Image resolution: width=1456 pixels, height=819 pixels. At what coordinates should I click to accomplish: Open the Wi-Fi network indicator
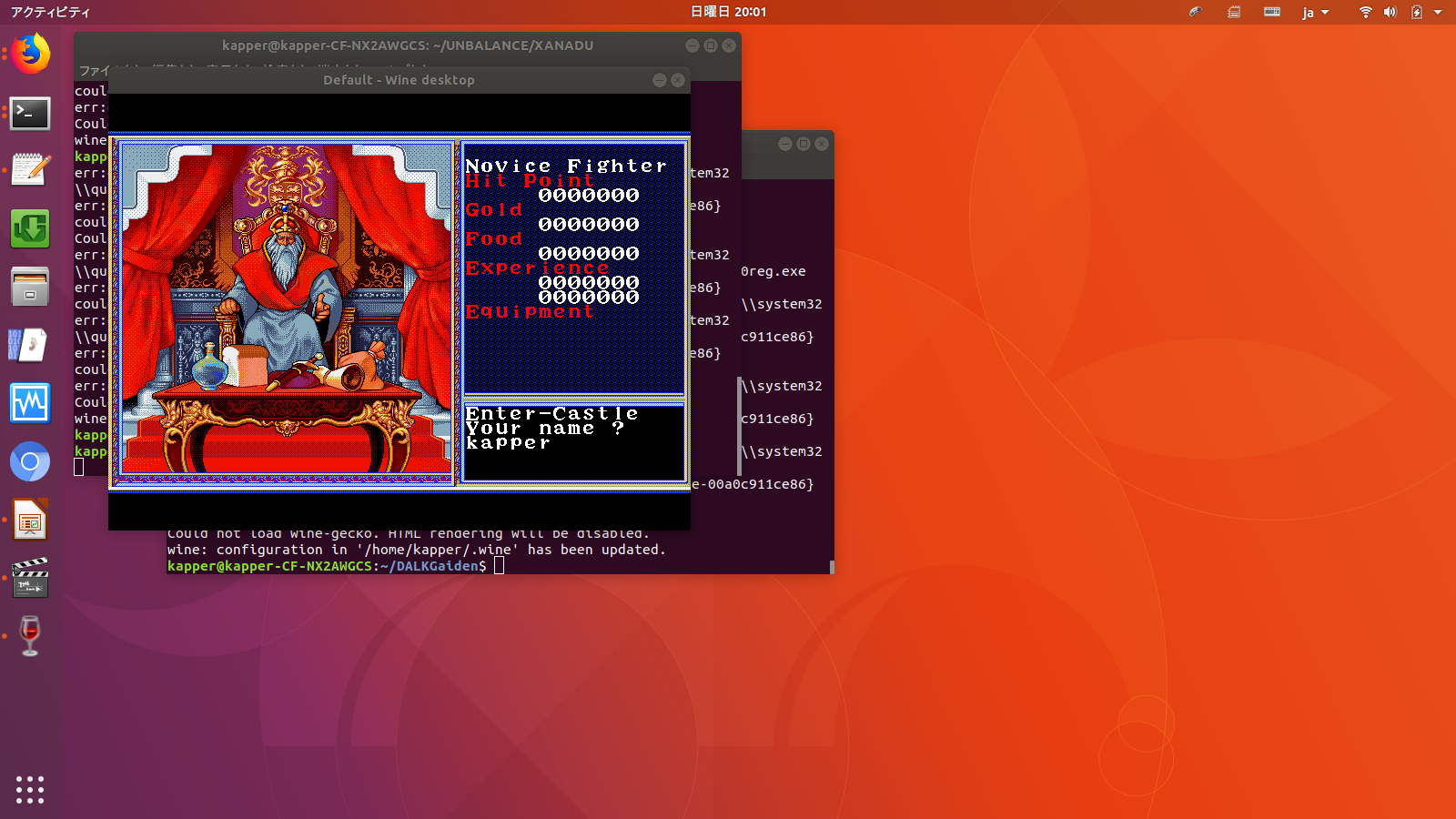click(x=1365, y=12)
